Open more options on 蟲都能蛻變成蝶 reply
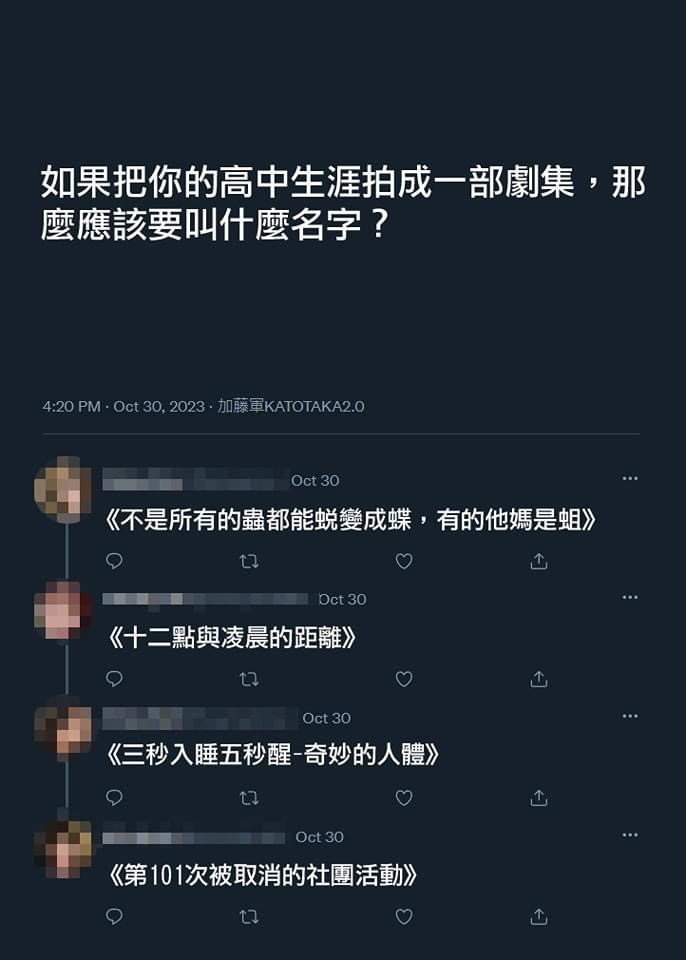 tap(630, 478)
